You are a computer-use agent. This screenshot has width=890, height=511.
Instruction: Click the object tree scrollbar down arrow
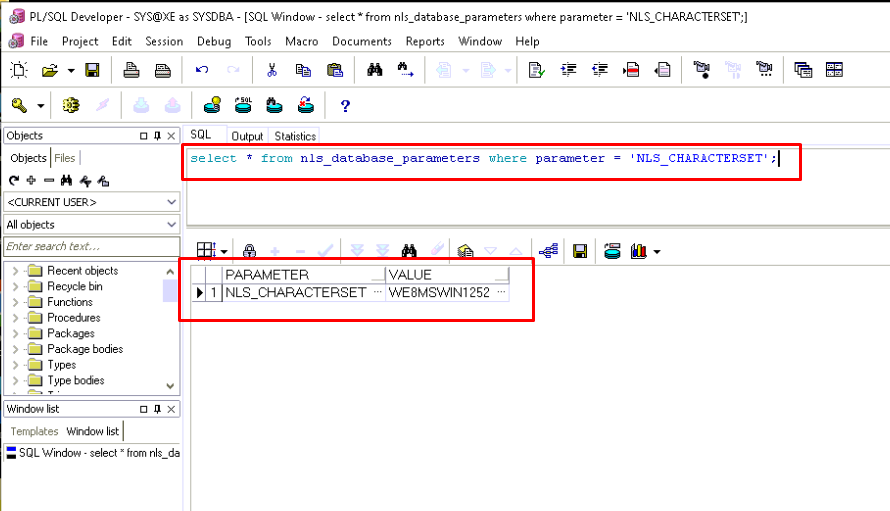(x=170, y=386)
